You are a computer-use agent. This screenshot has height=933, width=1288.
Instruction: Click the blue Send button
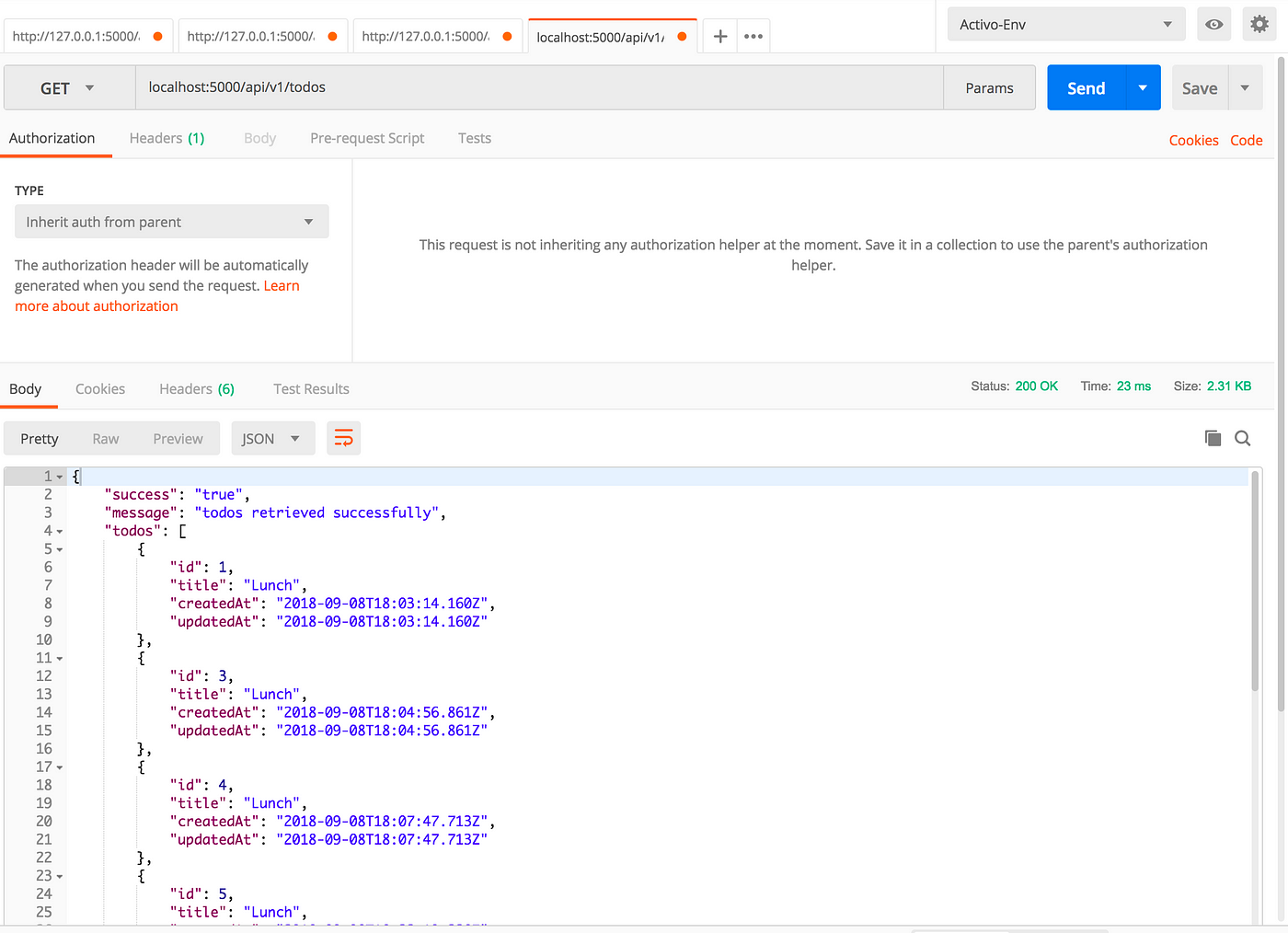point(1087,87)
